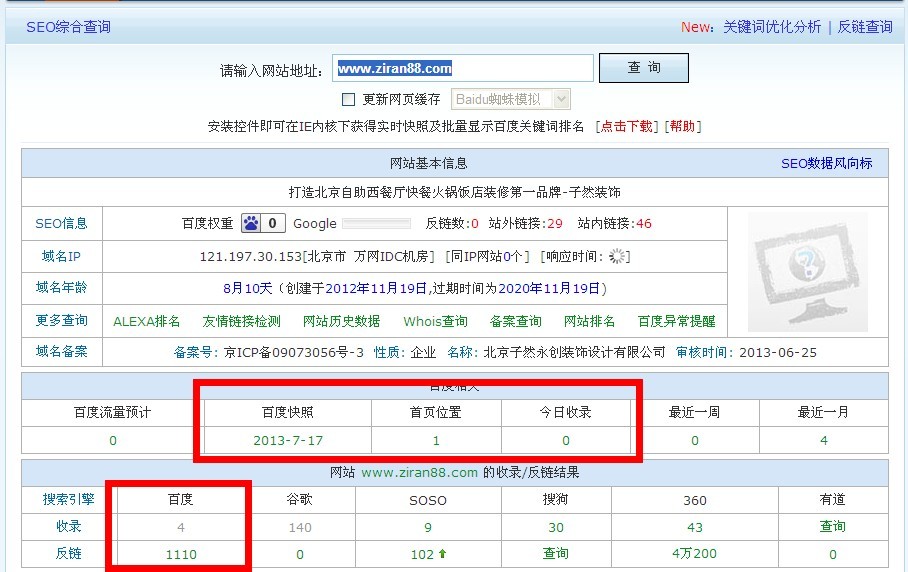Open 备案查询 link
This screenshot has height=572, width=908.
[515, 321]
